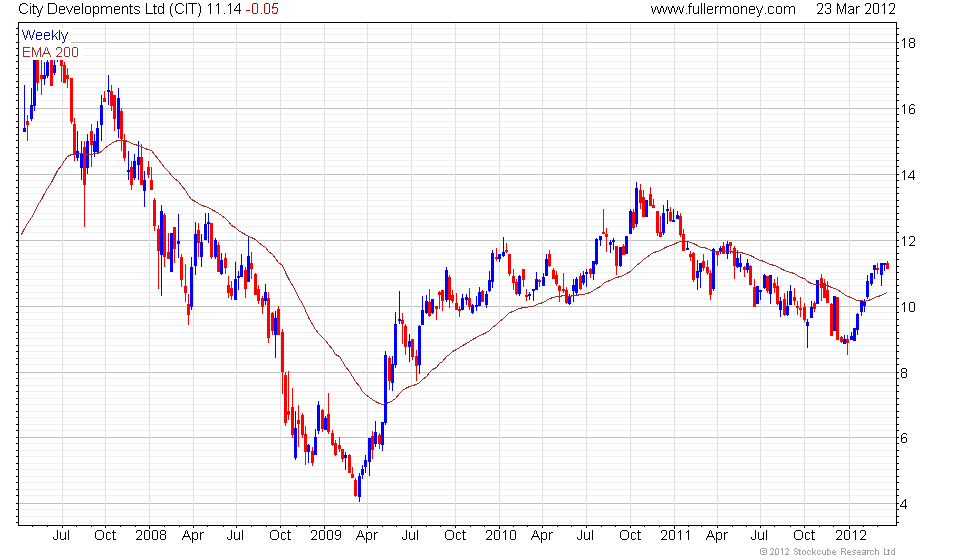Click the -0.05 price change value

(x=264, y=9)
